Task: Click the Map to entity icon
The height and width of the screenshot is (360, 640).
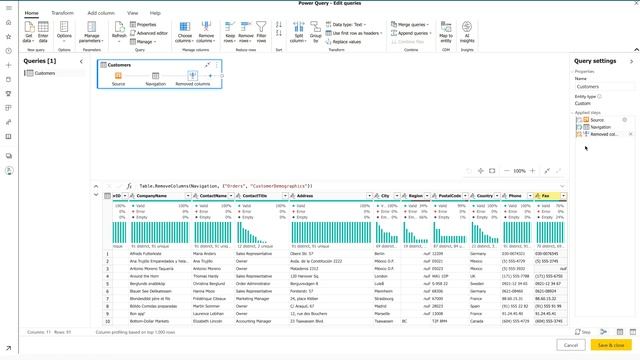Action: tap(446, 27)
